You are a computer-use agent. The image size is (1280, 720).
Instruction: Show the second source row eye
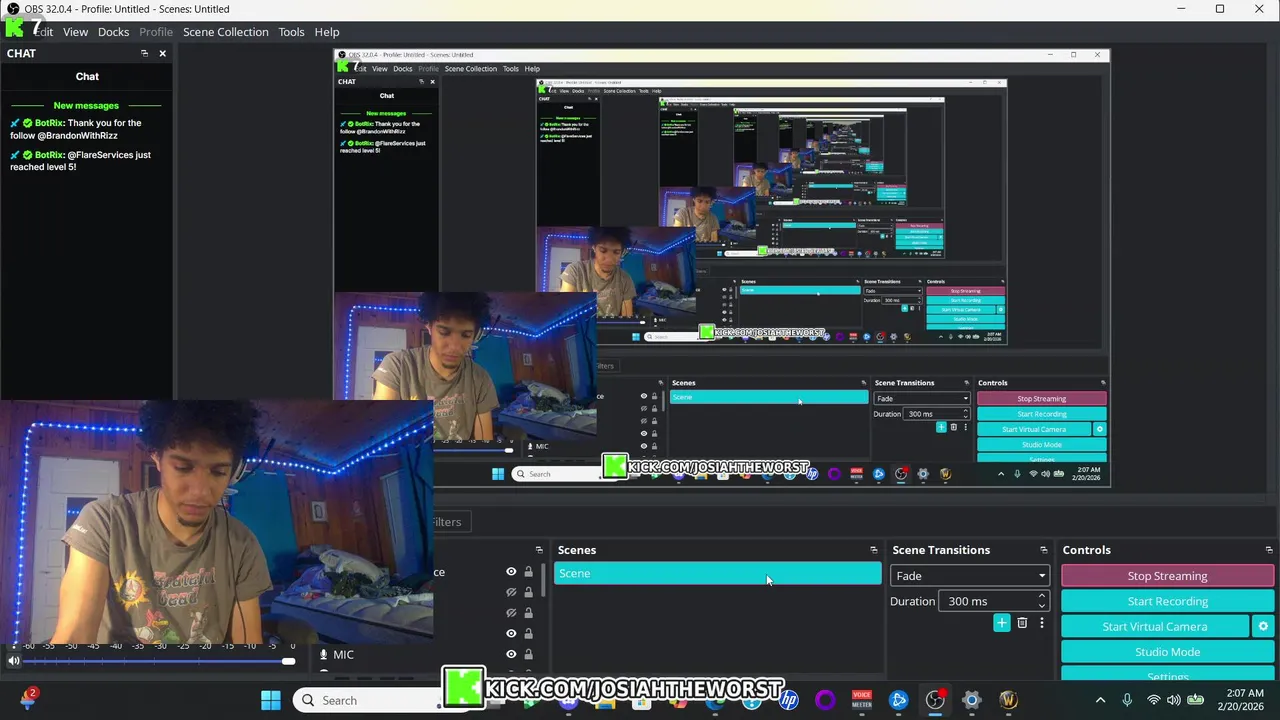tap(511, 592)
